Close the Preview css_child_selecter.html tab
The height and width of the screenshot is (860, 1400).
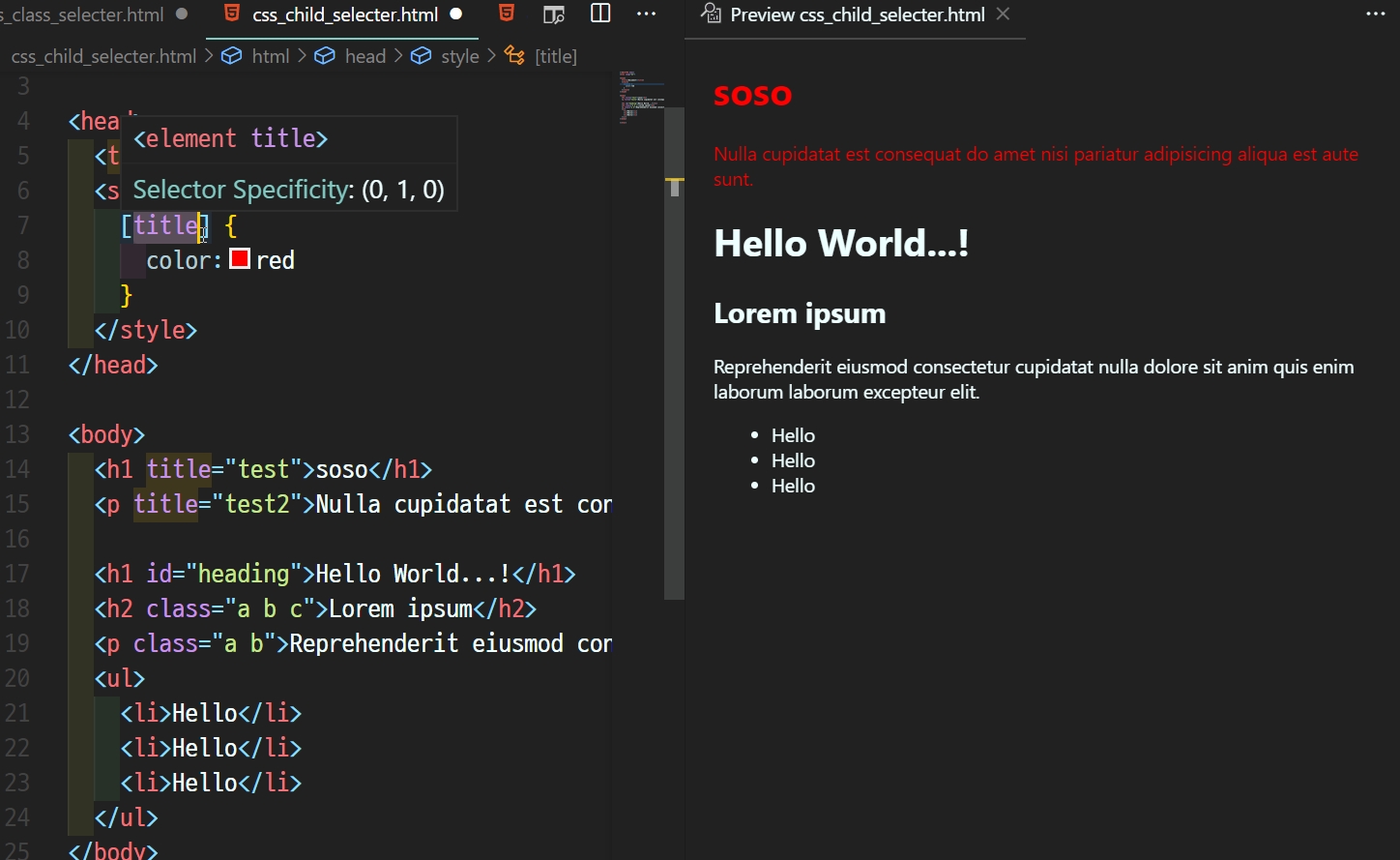[x=1003, y=14]
